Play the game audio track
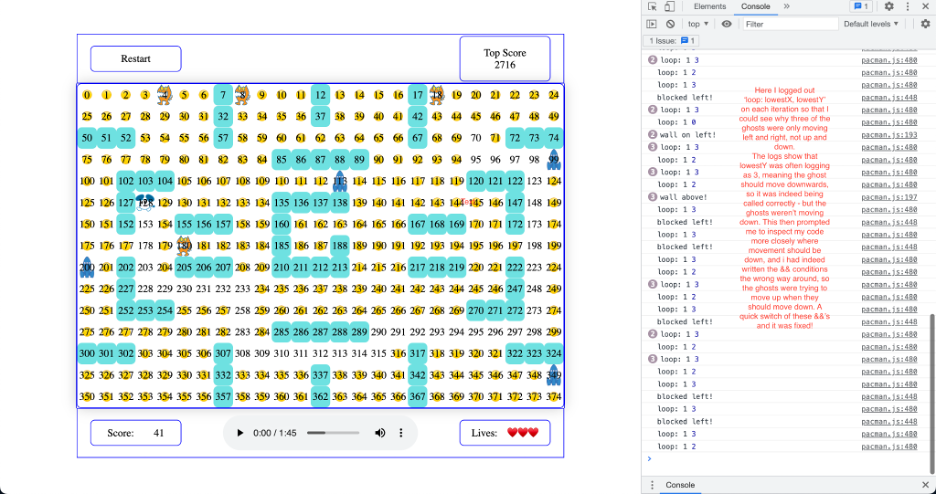936x494 pixels. [240, 433]
